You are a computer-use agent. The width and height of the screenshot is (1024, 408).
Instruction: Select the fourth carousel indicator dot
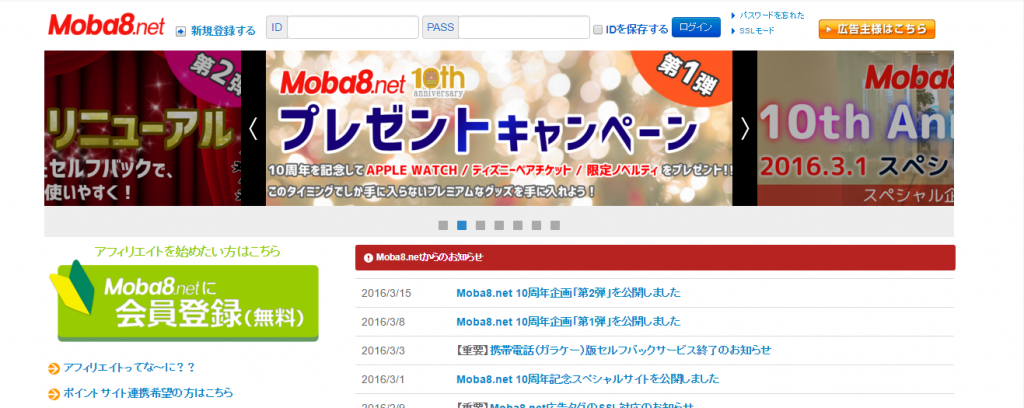[x=499, y=225]
